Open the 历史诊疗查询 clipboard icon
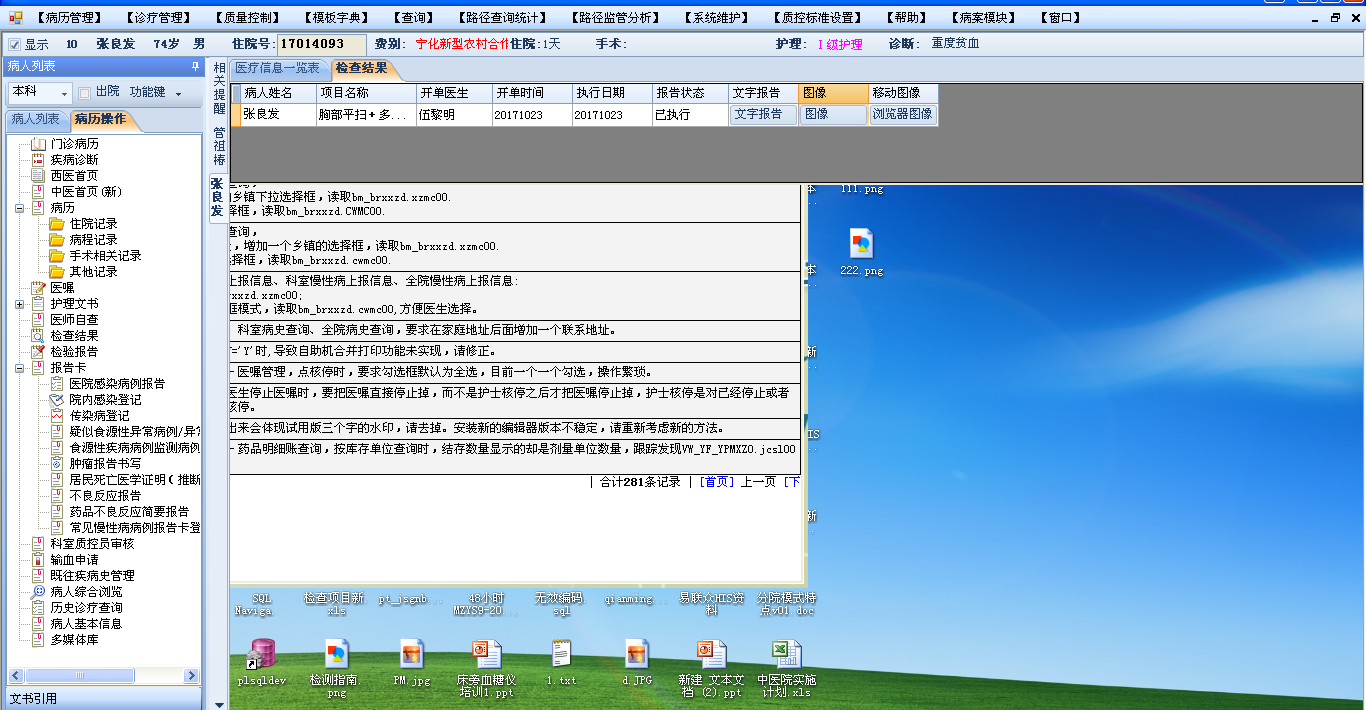 click(38, 608)
